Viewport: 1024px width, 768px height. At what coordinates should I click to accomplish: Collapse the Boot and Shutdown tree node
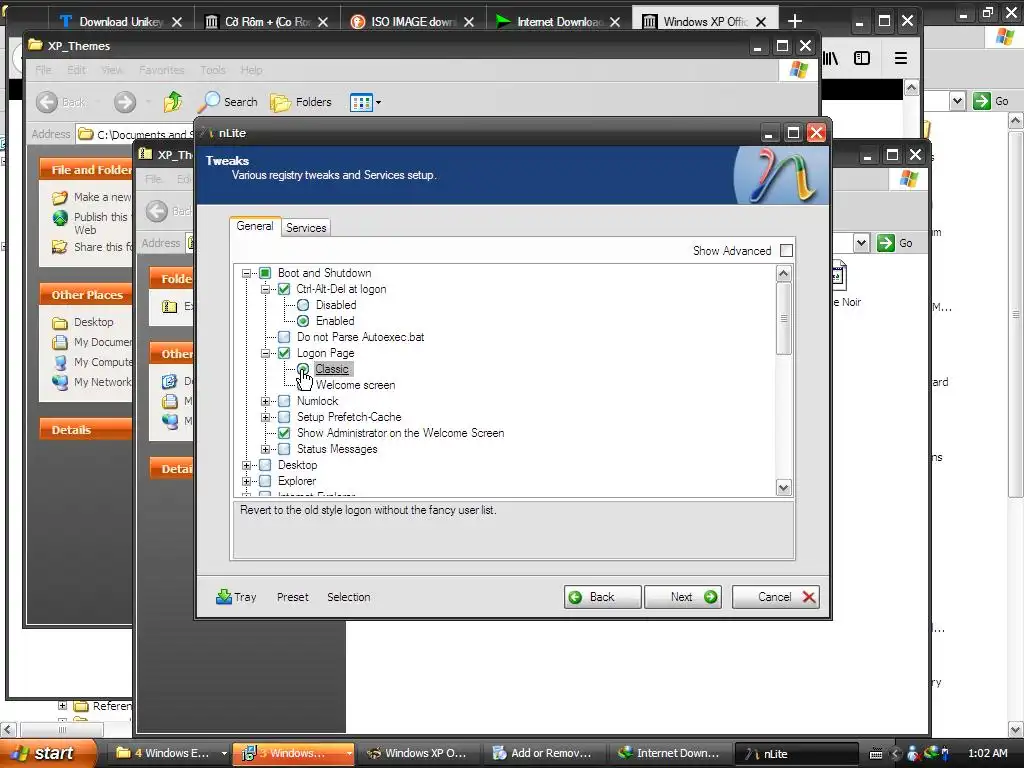point(246,273)
